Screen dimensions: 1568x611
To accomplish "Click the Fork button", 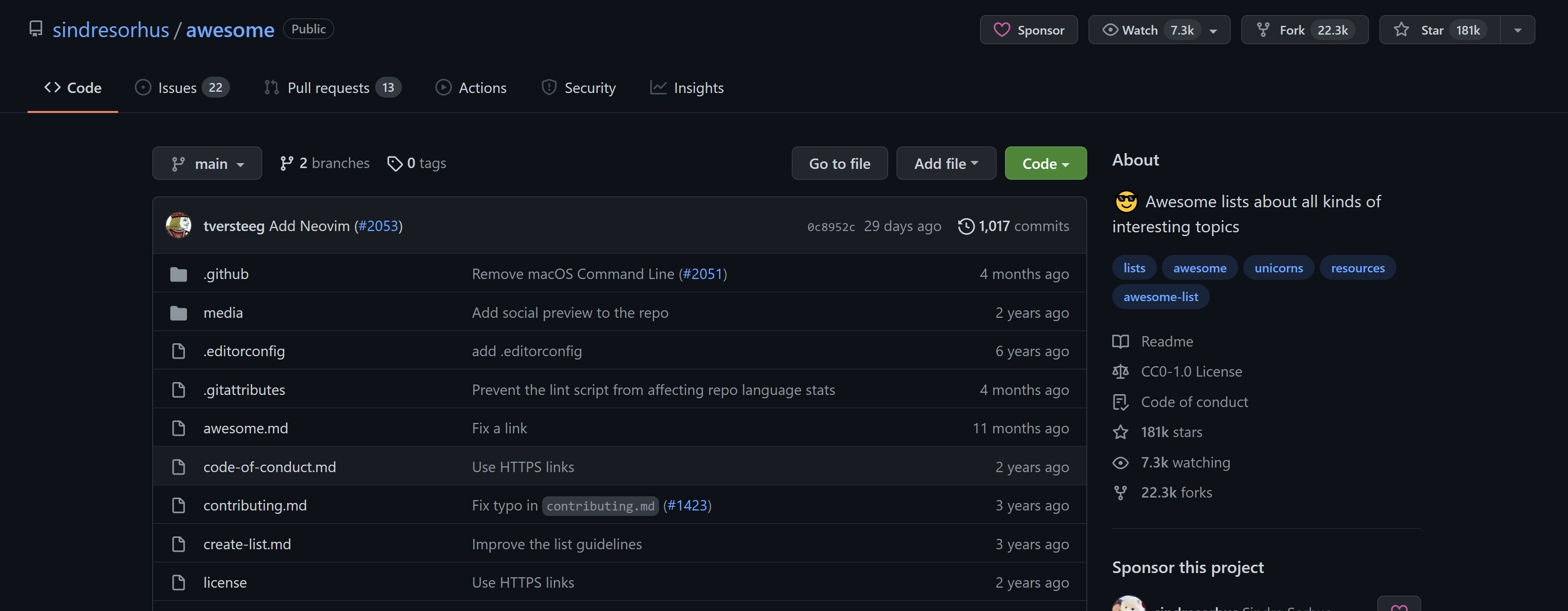I will pos(1304,30).
